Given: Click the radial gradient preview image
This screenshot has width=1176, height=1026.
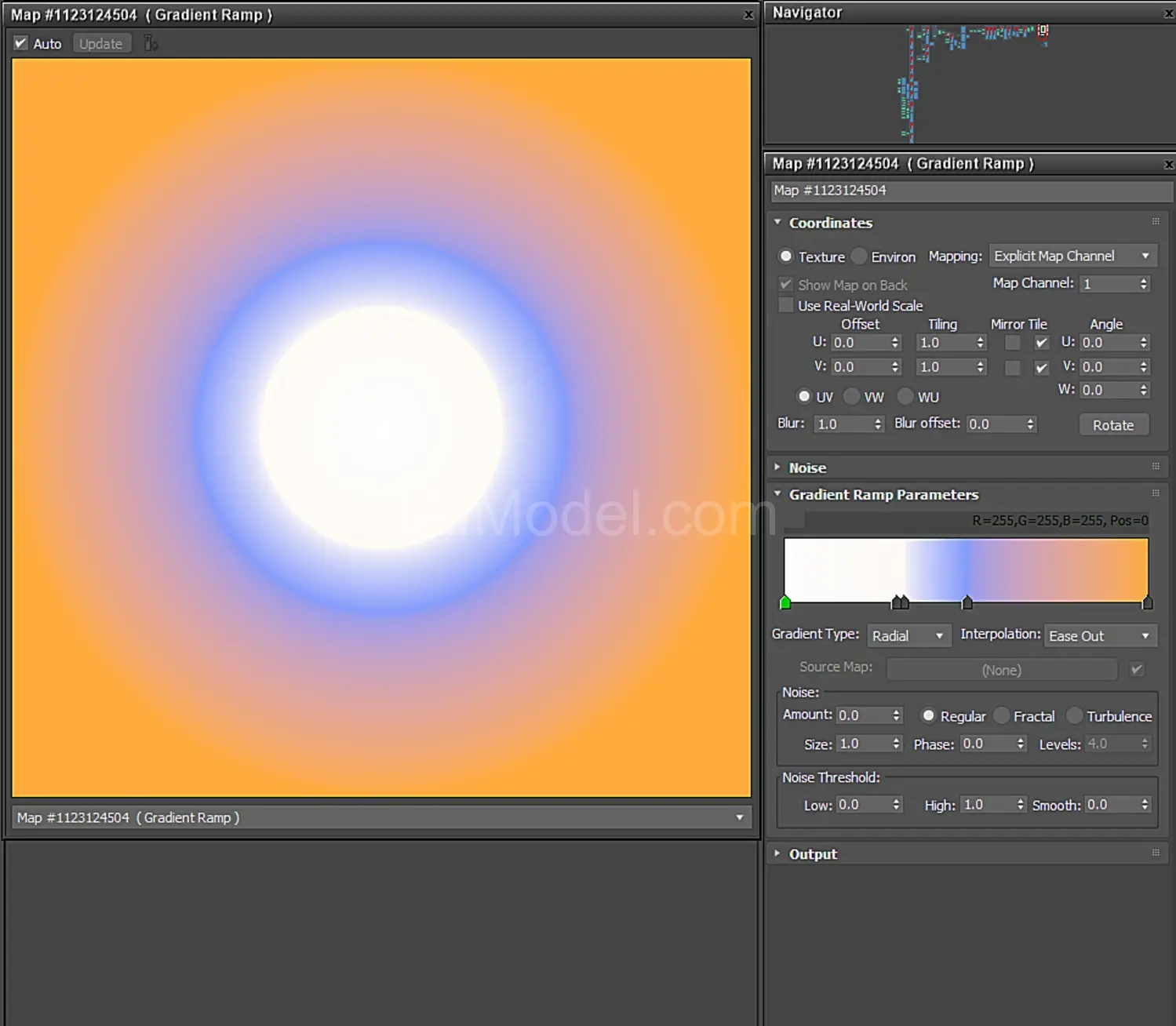Looking at the screenshot, I should [x=381, y=427].
